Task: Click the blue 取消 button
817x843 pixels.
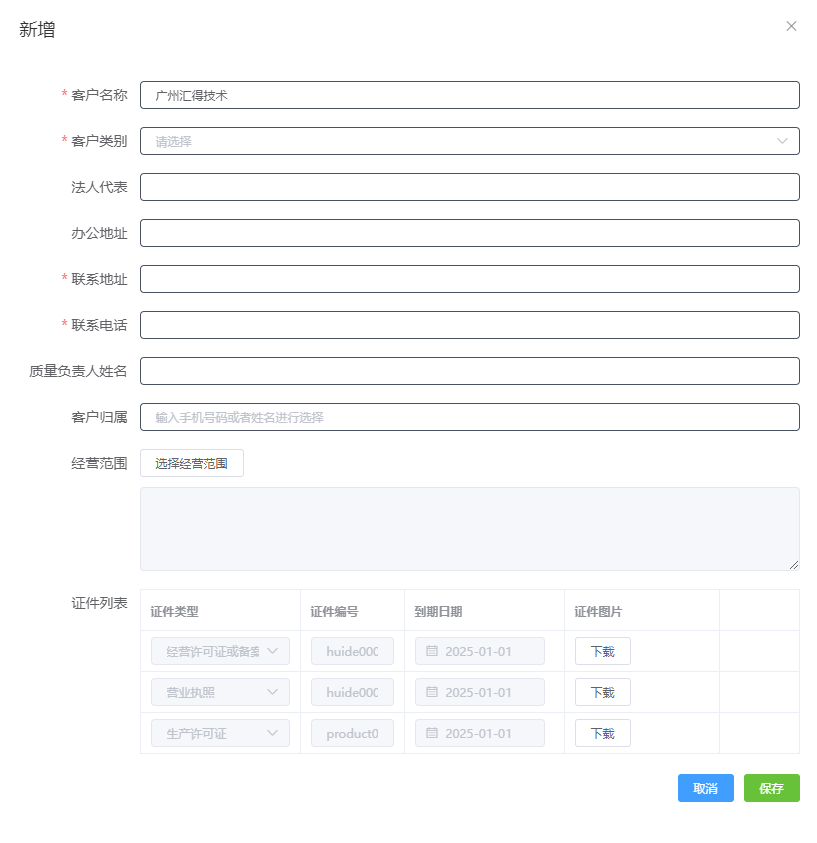Action: tap(705, 788)
